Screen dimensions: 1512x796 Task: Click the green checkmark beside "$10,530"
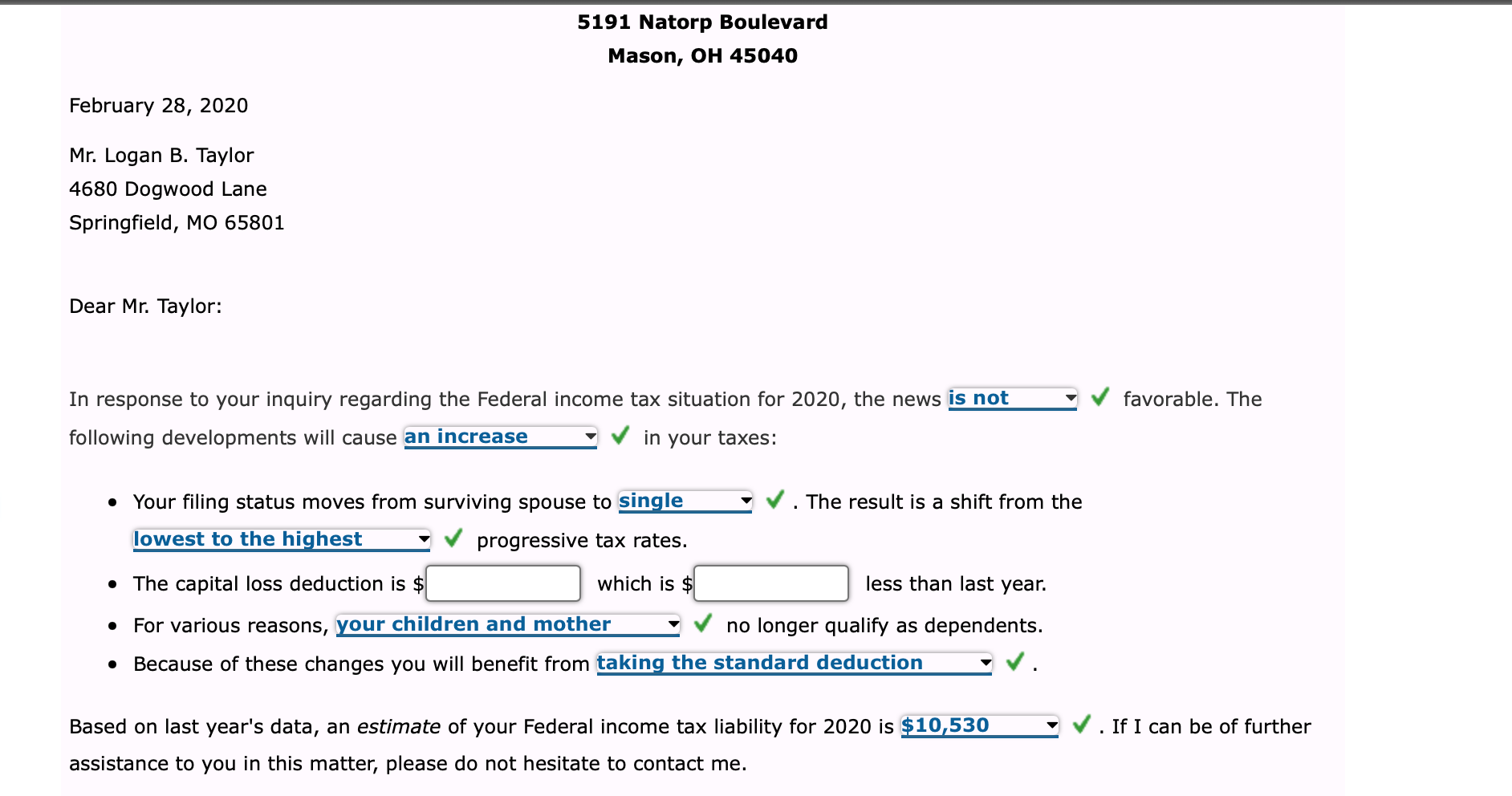(x=1082, y=724)
